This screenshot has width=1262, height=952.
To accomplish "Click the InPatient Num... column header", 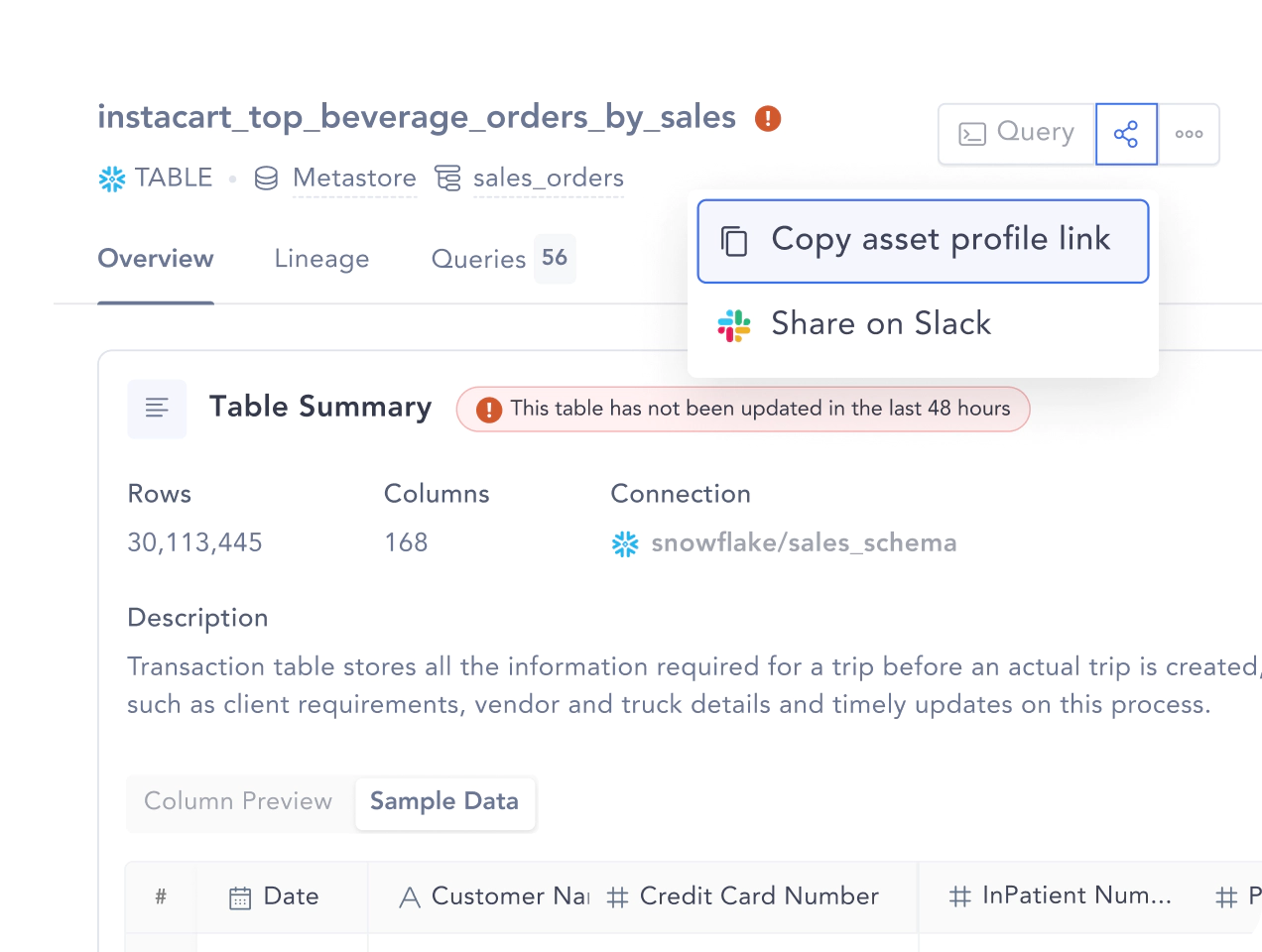I will click(x=1060, y=897).
